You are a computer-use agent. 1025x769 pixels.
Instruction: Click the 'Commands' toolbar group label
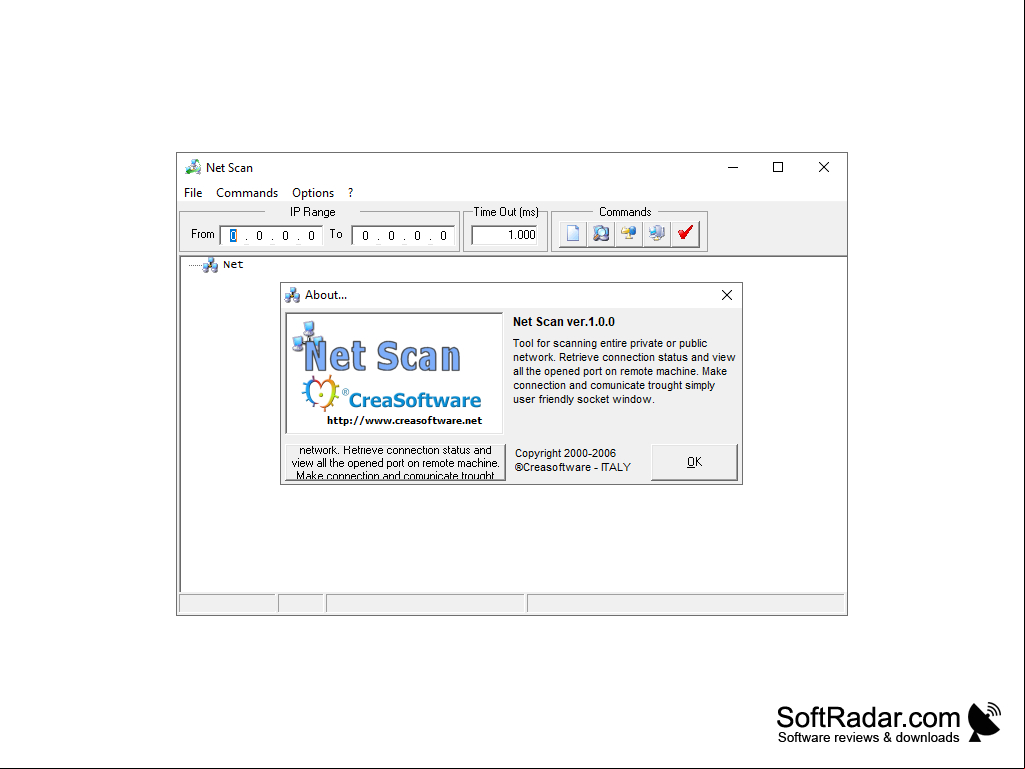point(625,212)
